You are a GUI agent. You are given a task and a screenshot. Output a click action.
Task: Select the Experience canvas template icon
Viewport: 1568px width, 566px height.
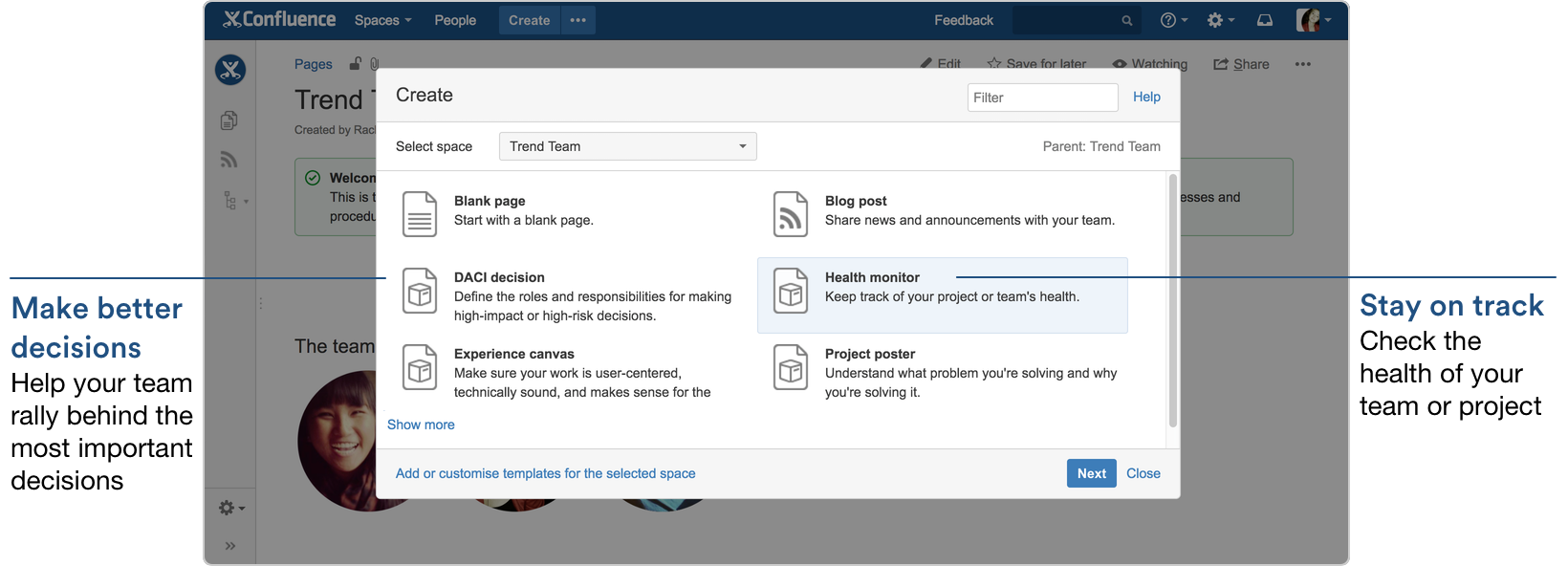point(419,368)
